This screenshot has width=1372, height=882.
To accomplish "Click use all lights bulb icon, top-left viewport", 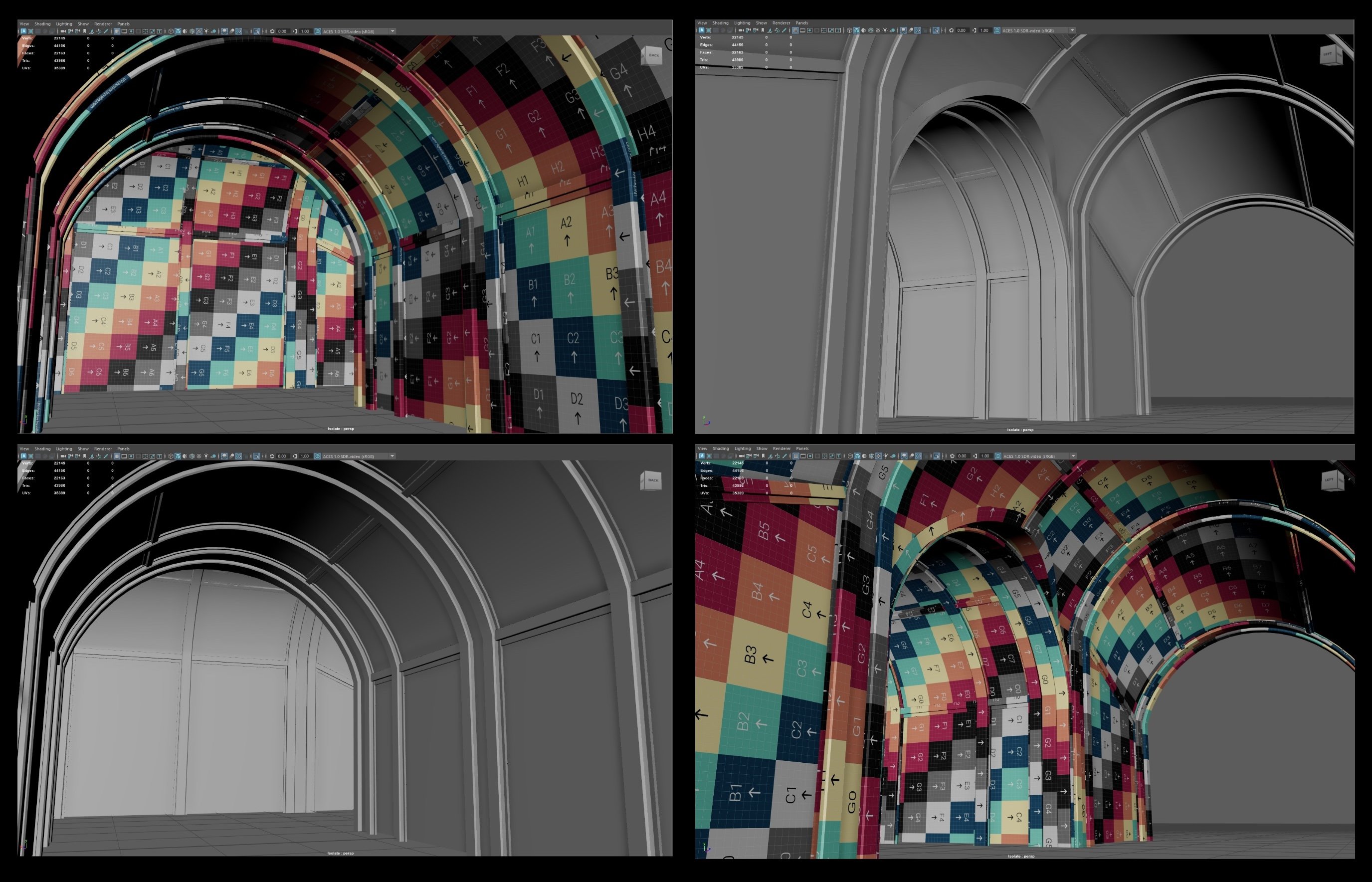I will point(206,31).
